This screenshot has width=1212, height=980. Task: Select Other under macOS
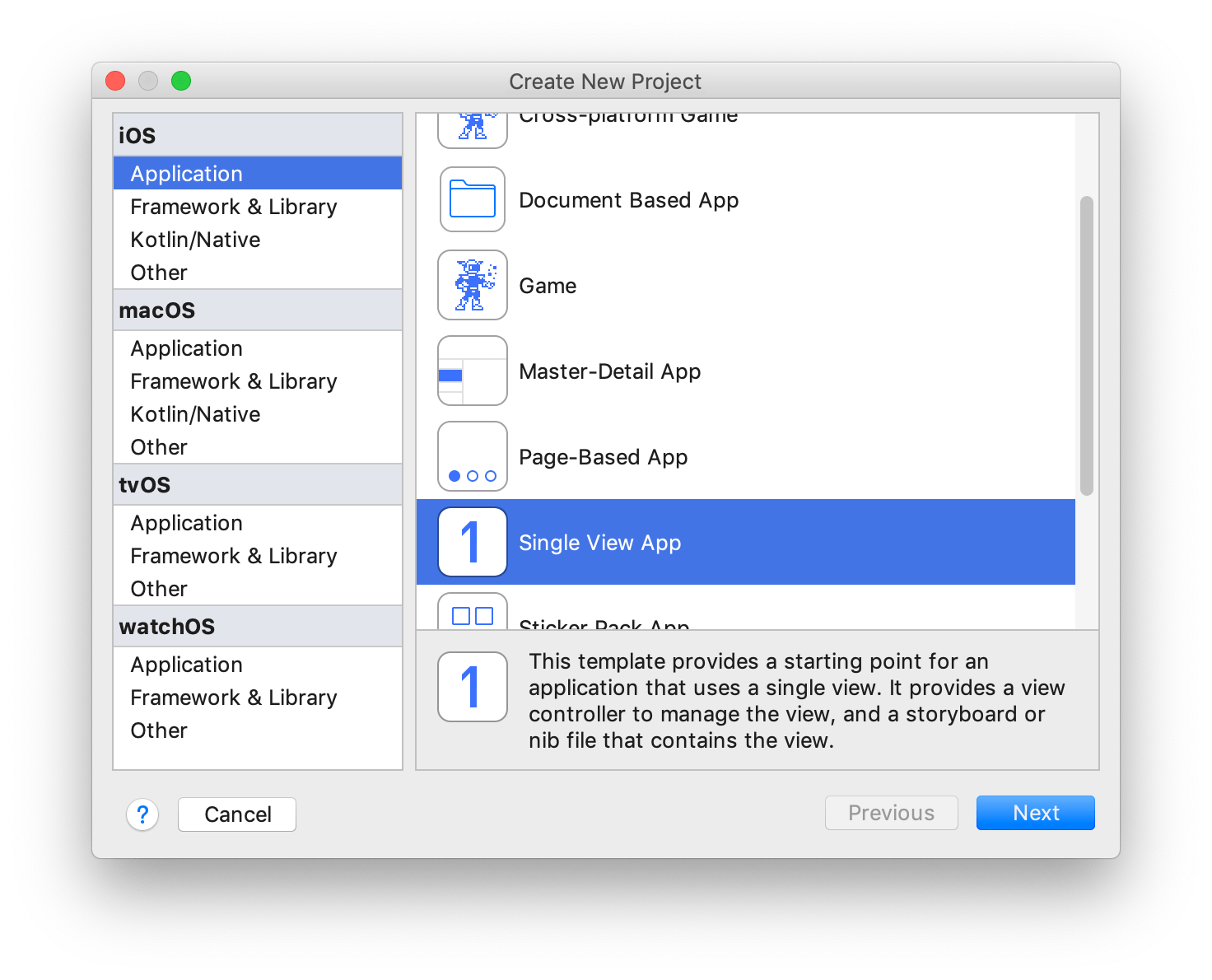258,447
